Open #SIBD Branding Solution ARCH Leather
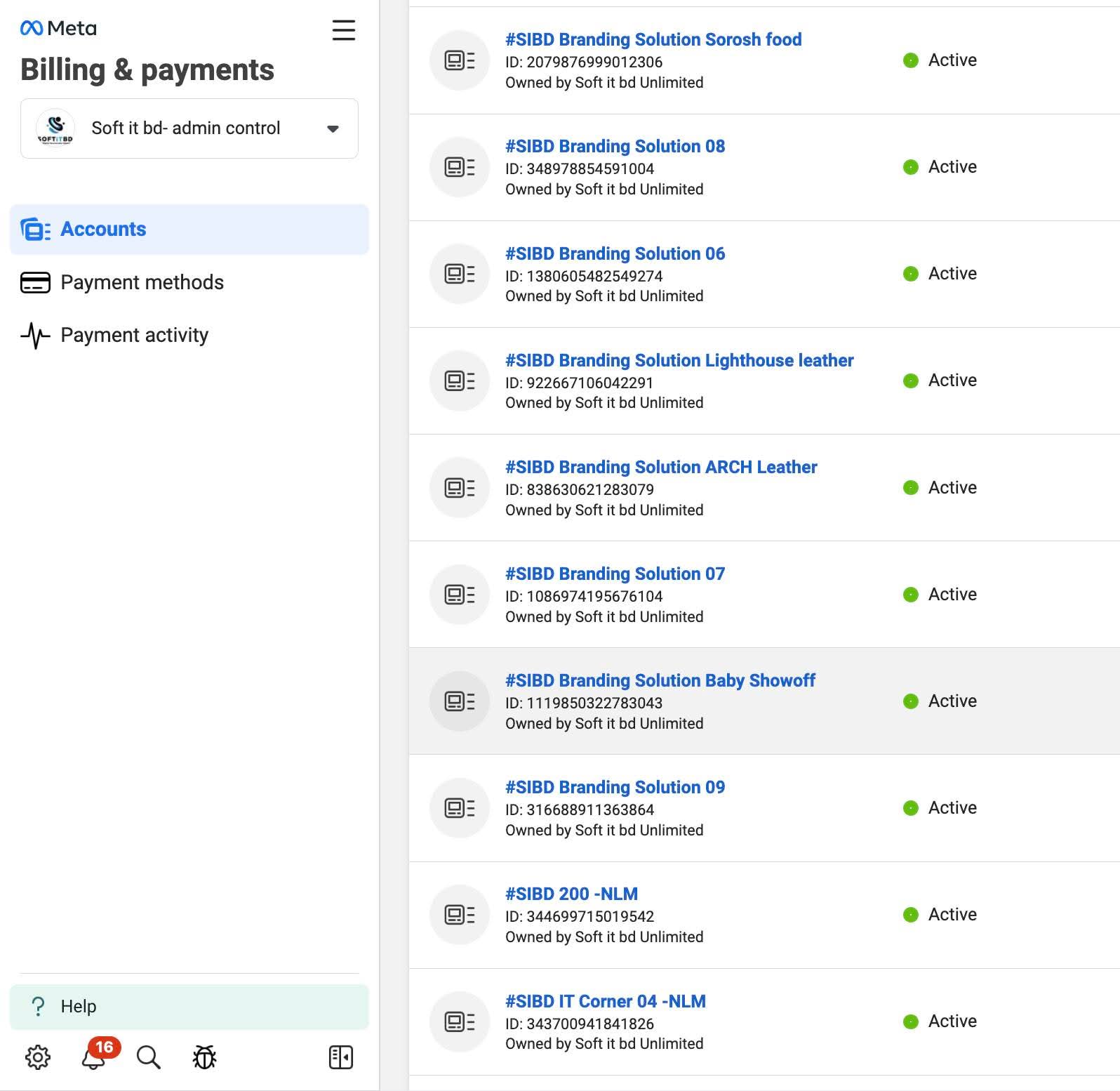Image resolution: width=1120 pixels, height=1091 pixels. [x=661, y=467]
